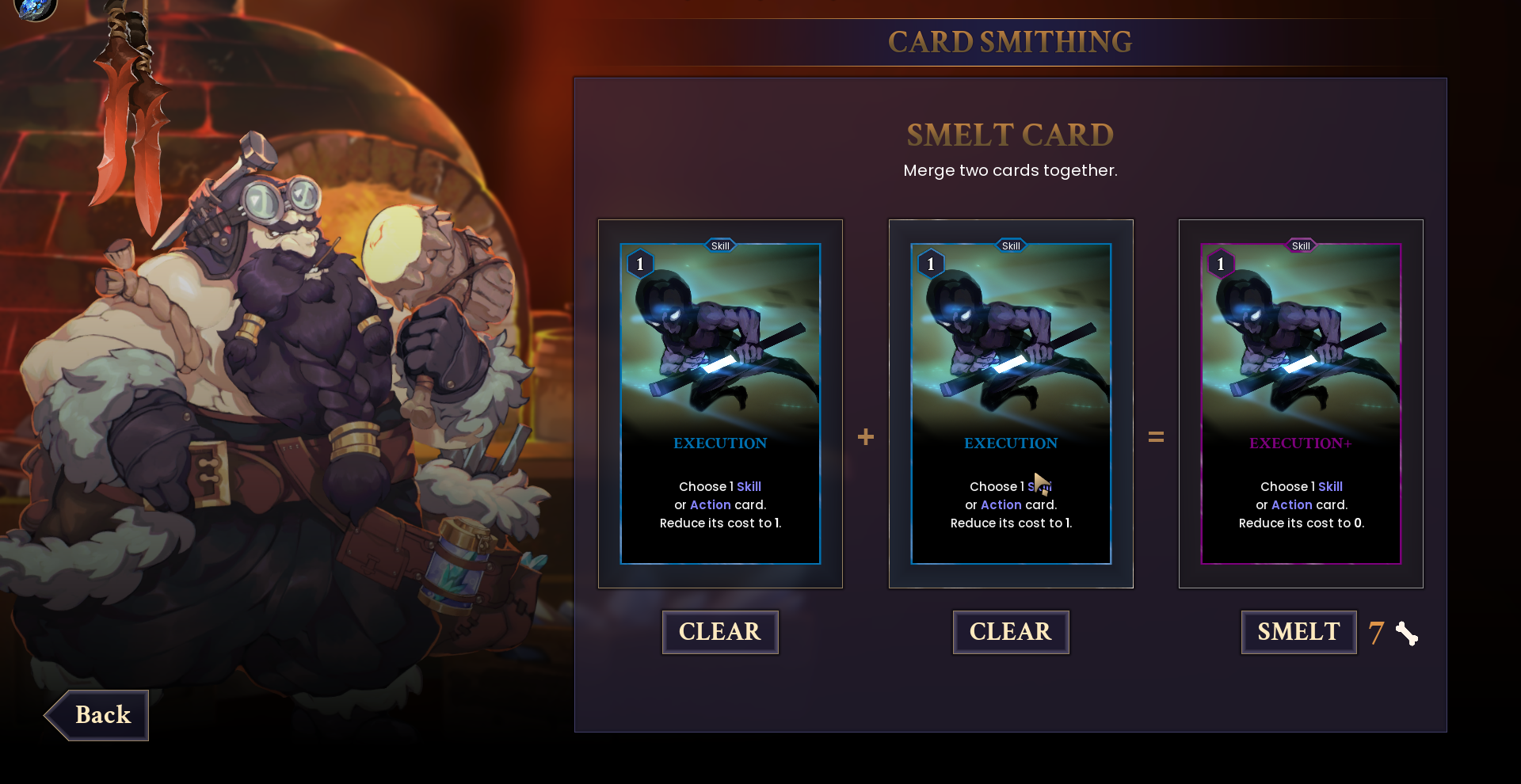Click the bone currency icon beside SMELT

1407,634
